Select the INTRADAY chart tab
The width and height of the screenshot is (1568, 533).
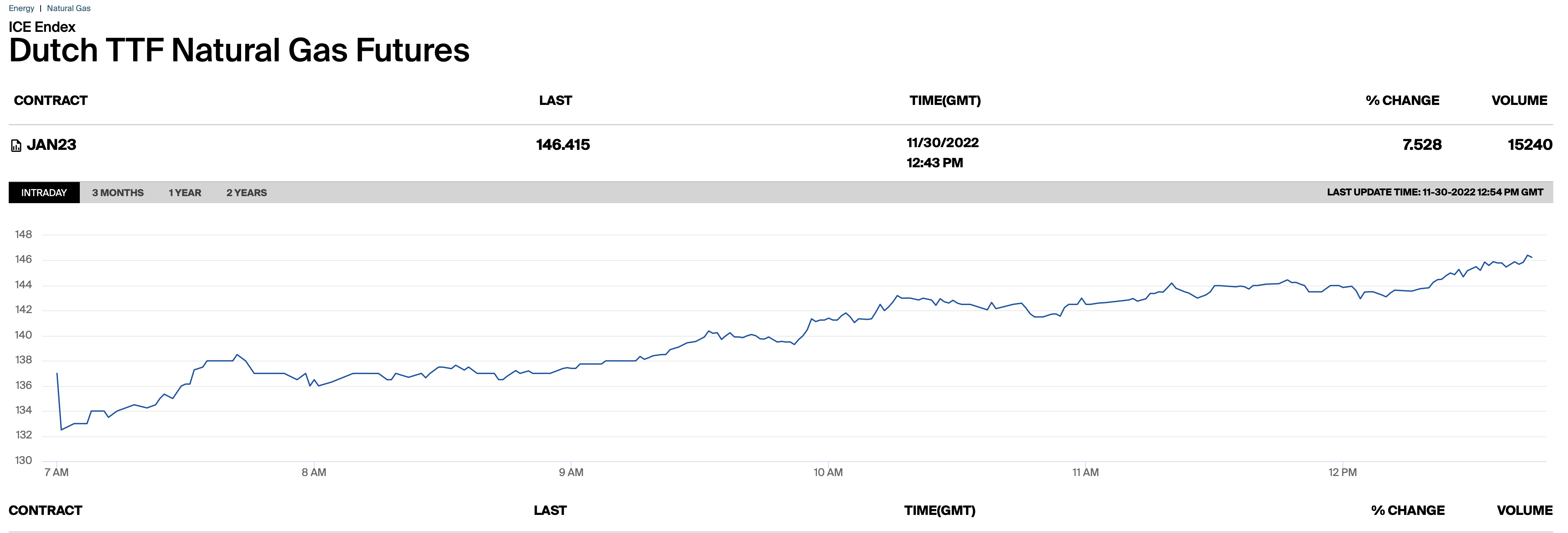click(44, 193)
